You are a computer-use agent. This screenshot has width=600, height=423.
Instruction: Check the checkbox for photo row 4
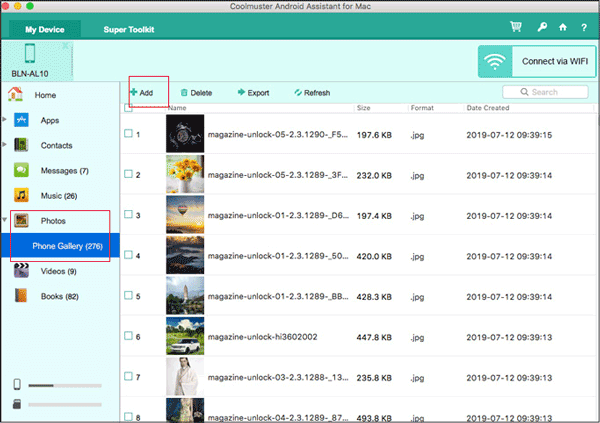point(128,255)
